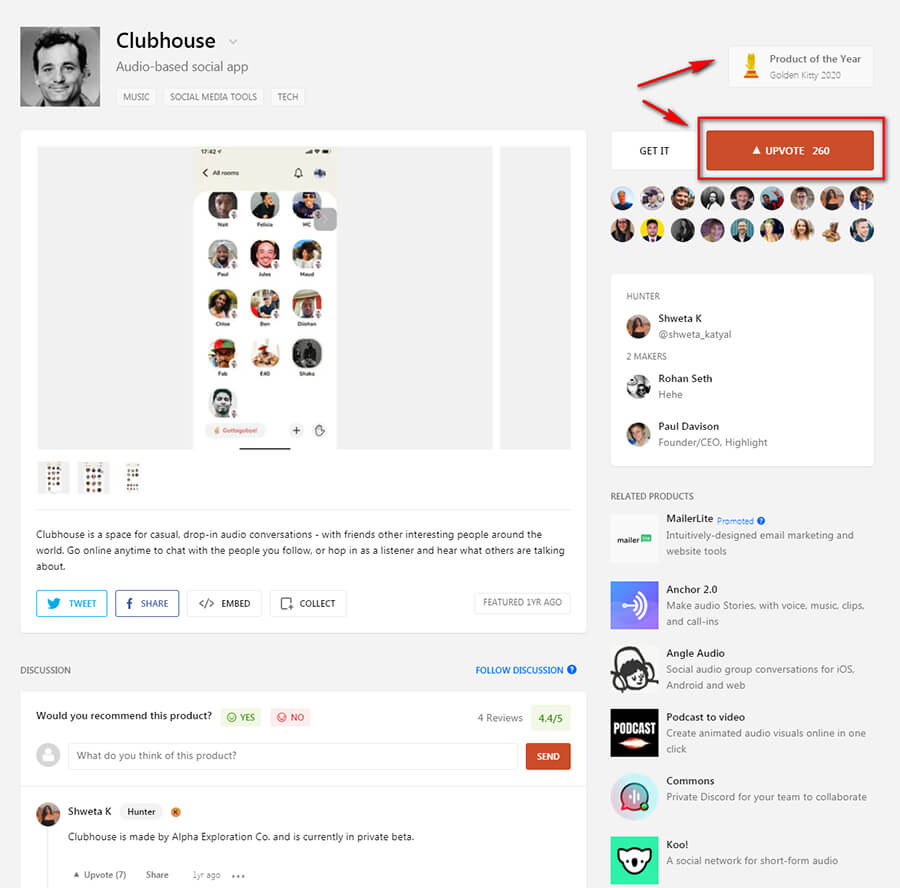Open the Anchor 2.0 product icon
This screenshot has width=900, height=888.
click(634, 605)
